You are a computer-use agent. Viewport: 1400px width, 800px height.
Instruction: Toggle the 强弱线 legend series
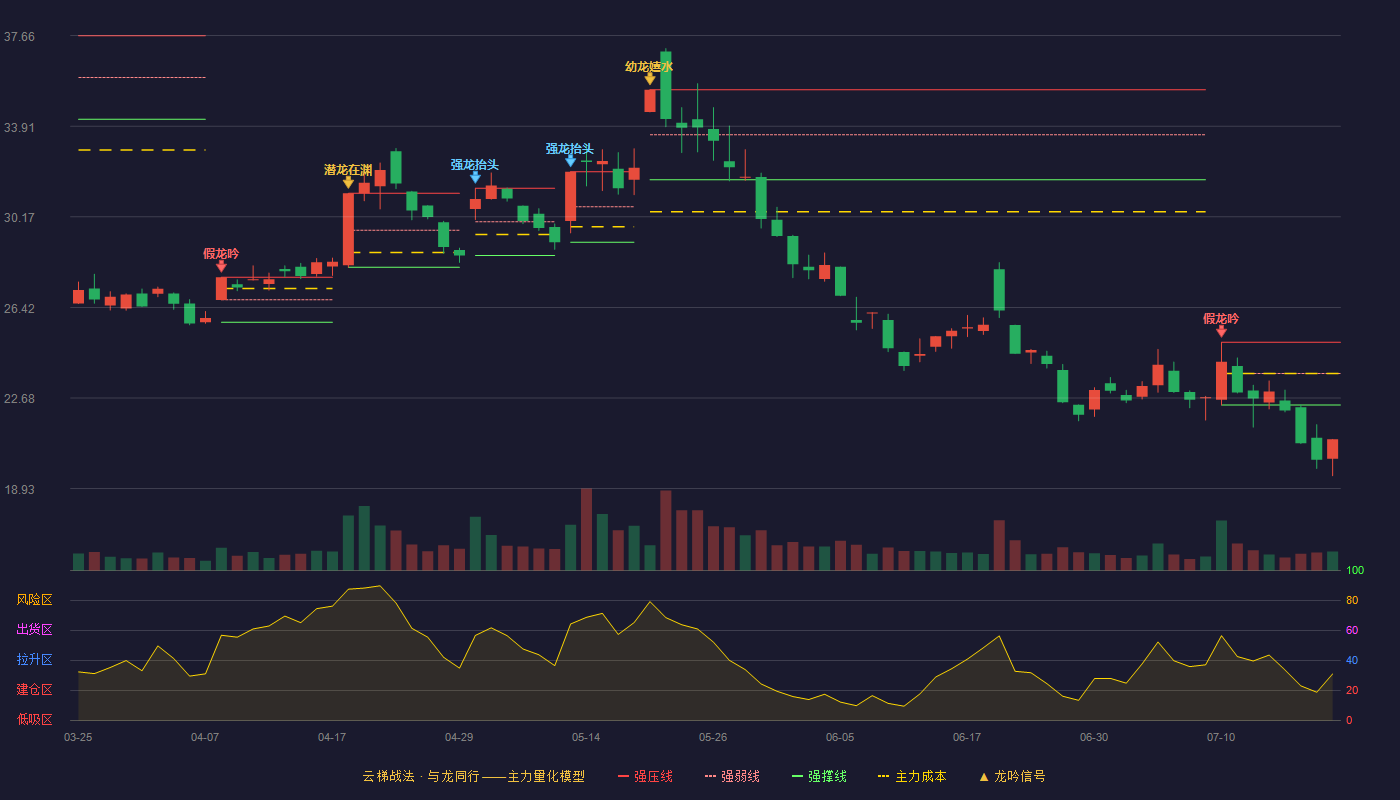point(732,777)
